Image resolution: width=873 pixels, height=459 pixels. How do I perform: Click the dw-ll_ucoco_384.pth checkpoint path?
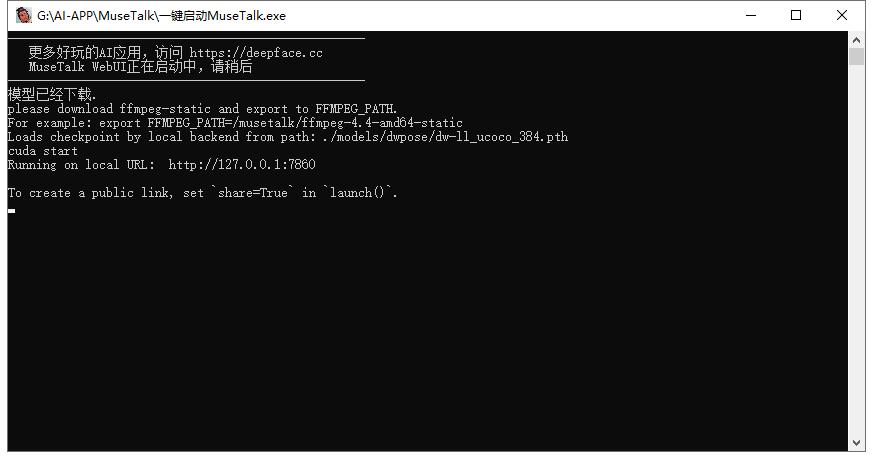click(x=501, y=136)
